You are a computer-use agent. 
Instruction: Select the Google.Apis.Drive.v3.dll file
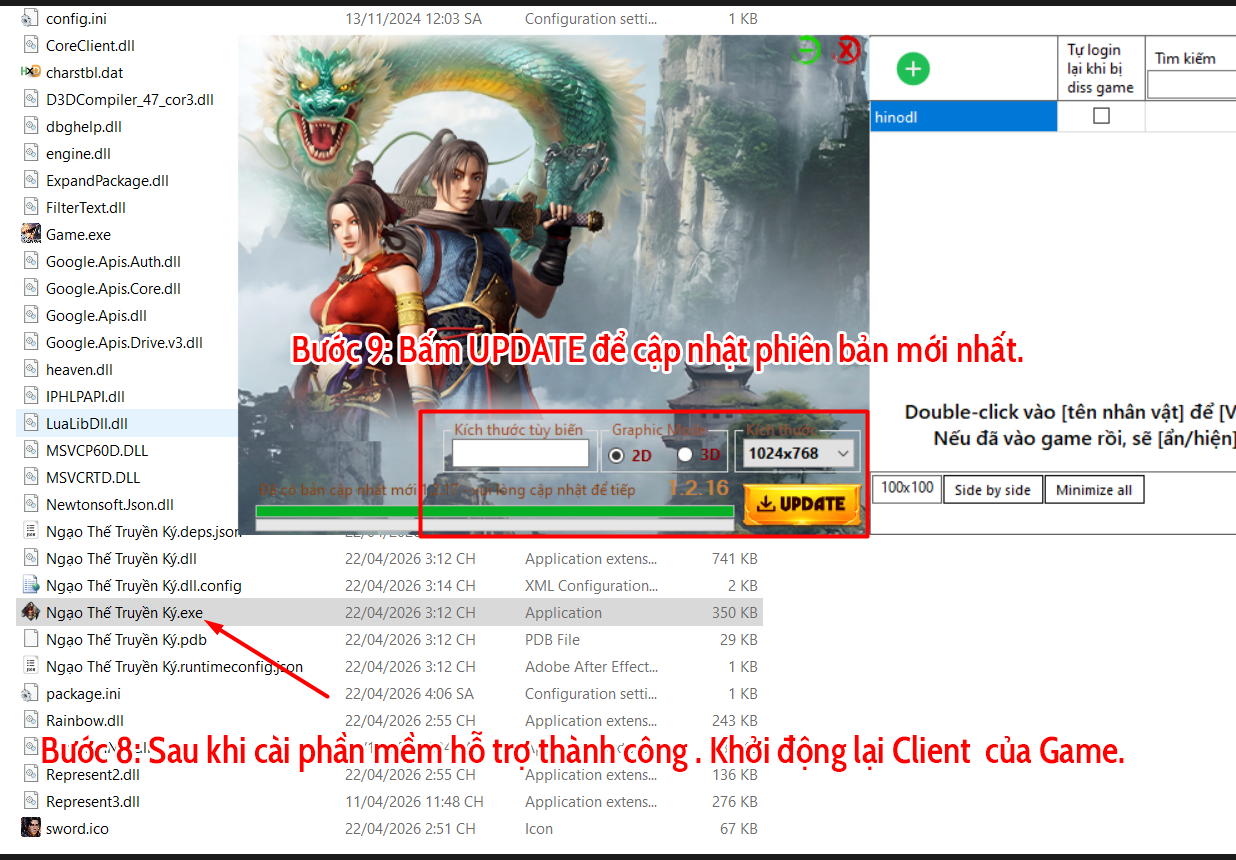click(x=124, y=343)
